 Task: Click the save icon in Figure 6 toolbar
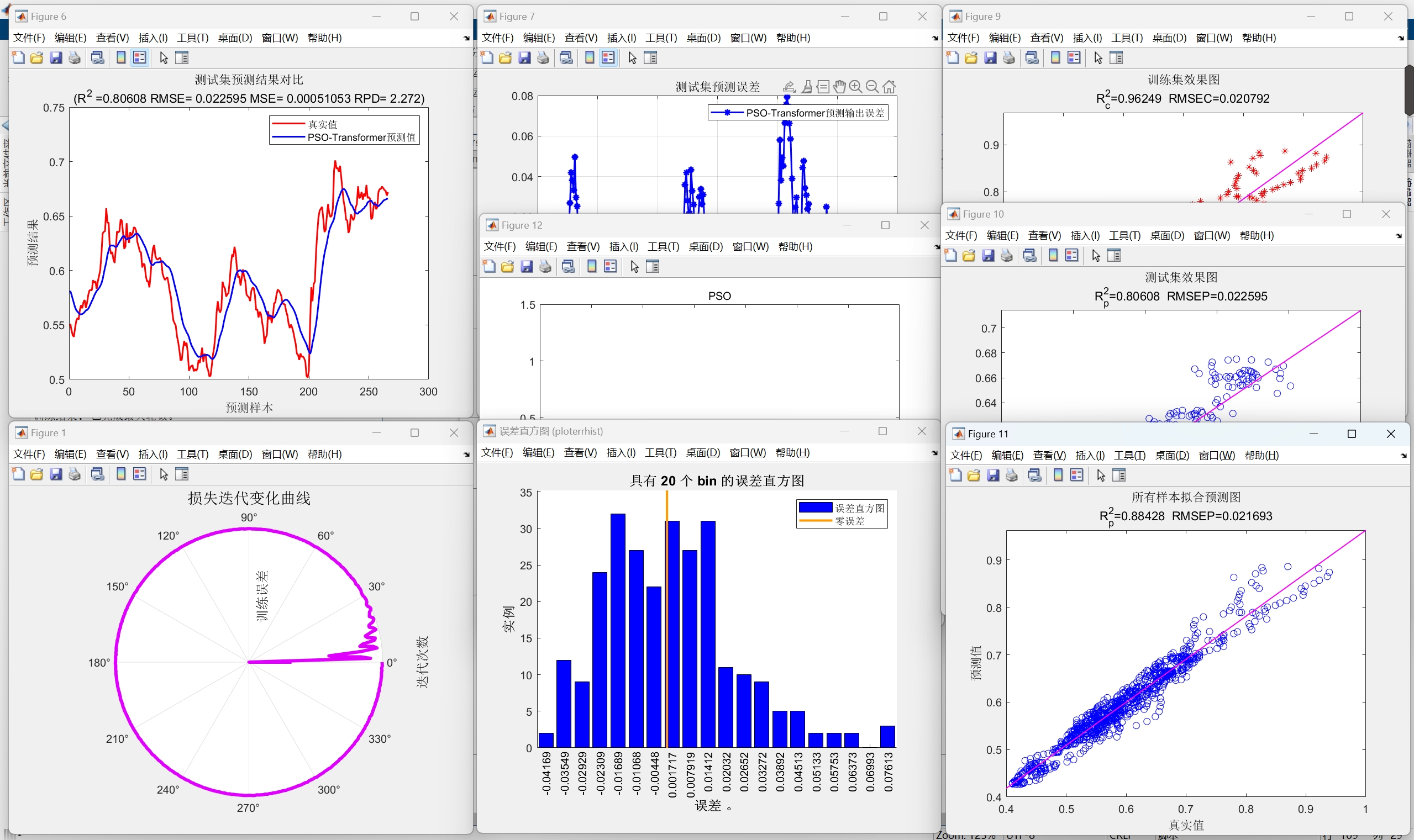[x=55, y=58]
